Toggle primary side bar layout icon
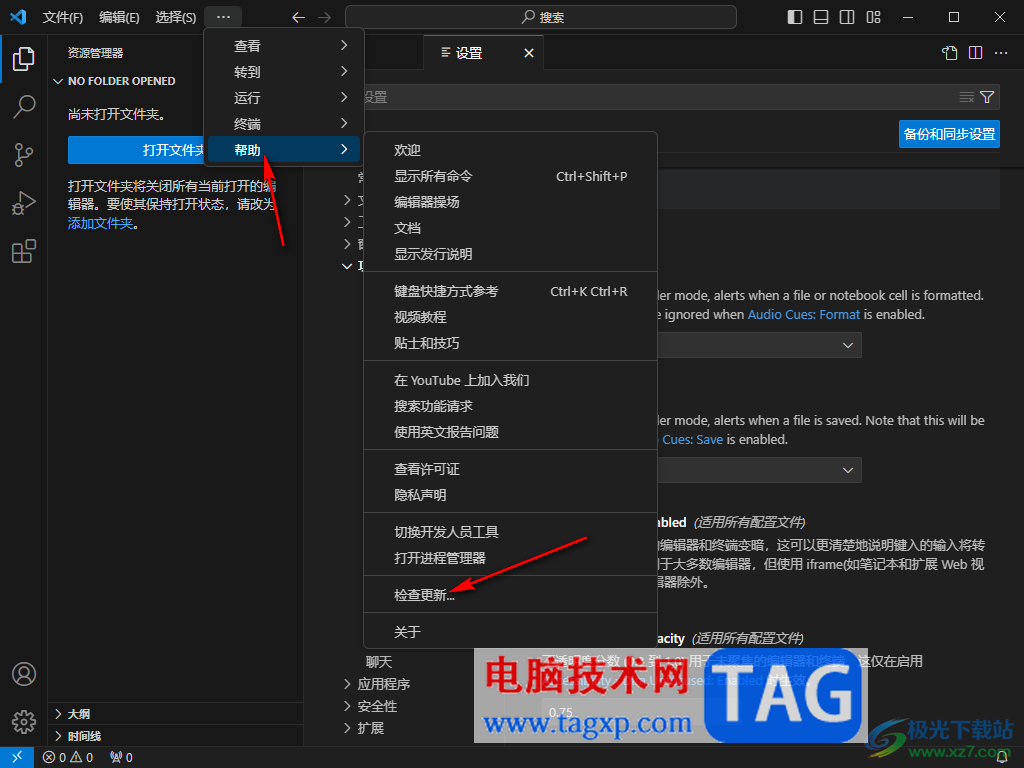Screen dimensions: 1024x768 pyautogui.click(x=795, y=17)
